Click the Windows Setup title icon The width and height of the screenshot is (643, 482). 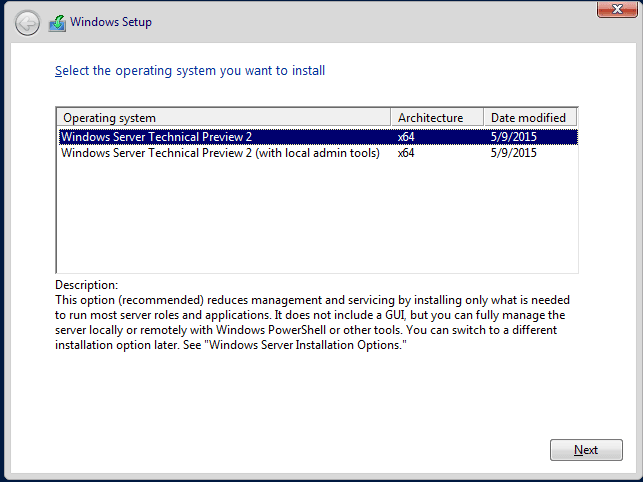57,23
